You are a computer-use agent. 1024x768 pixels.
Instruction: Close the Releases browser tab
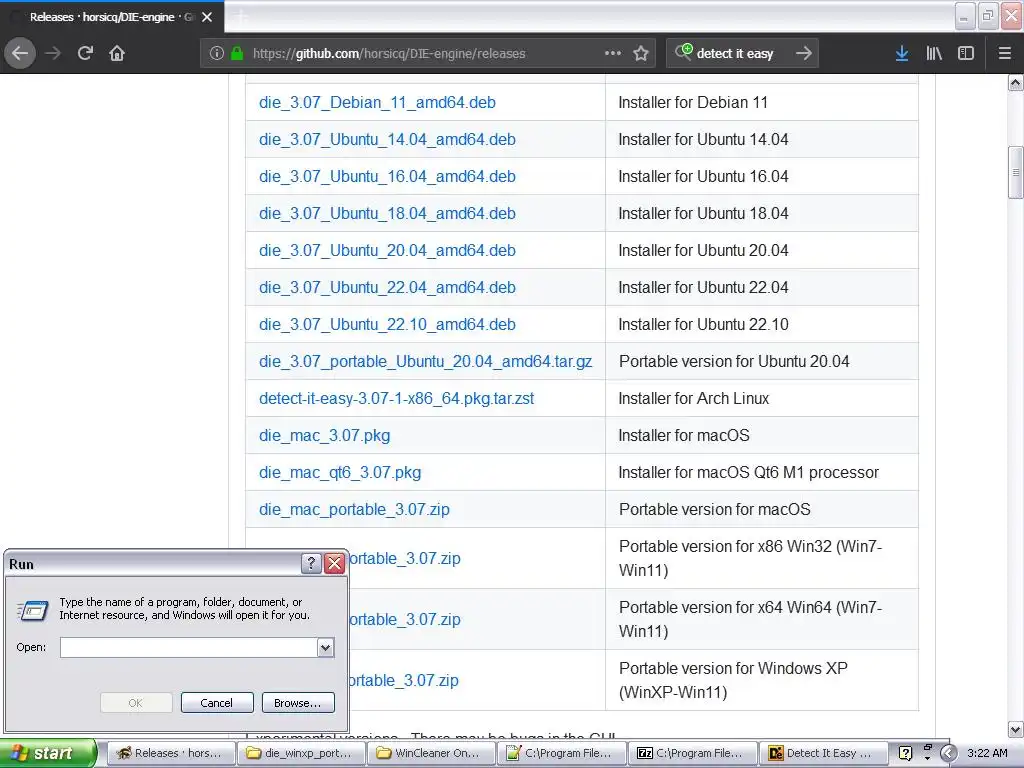207,17
